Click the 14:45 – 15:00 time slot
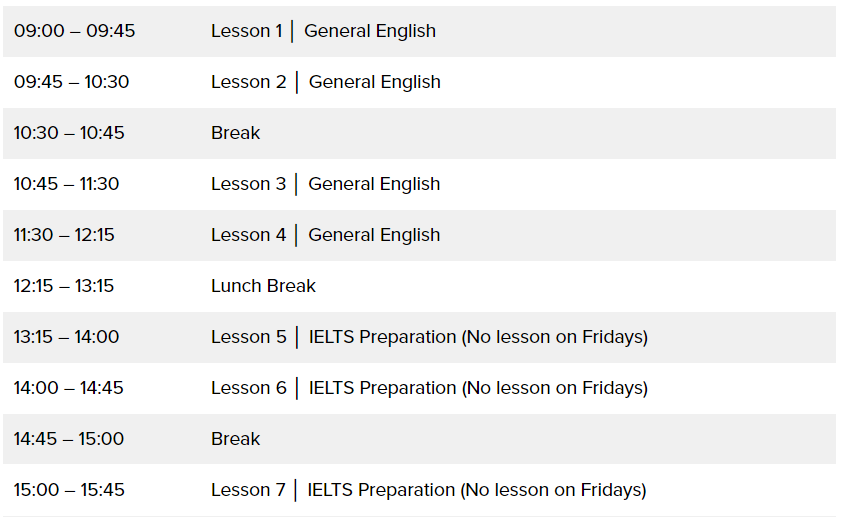This screenshot has width=843, height=522. point(68,439)
